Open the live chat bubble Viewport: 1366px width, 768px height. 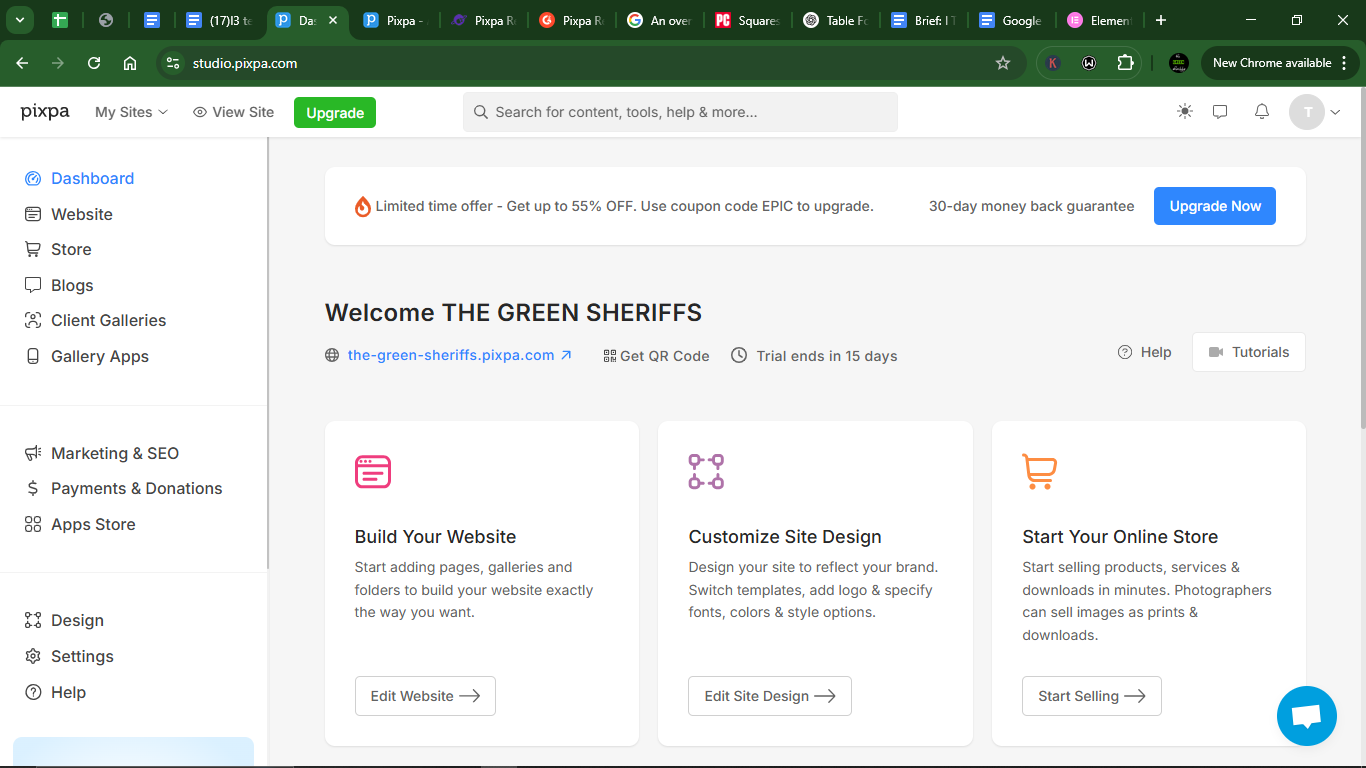pyautogui.click(x=1307, y=716)
